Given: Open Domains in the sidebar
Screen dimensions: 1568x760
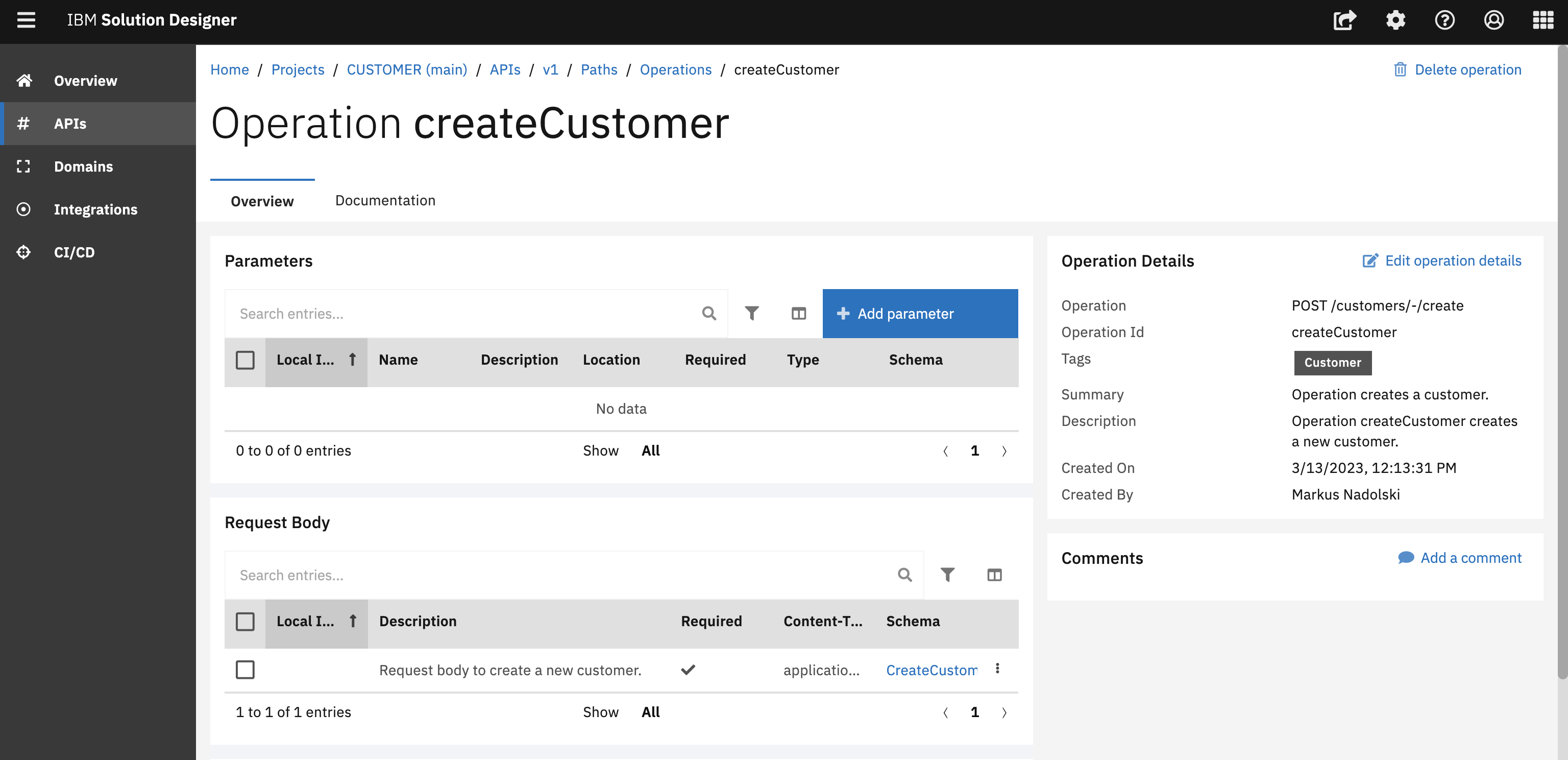Looking at the screenshot, I should click(x=83, y=167).
